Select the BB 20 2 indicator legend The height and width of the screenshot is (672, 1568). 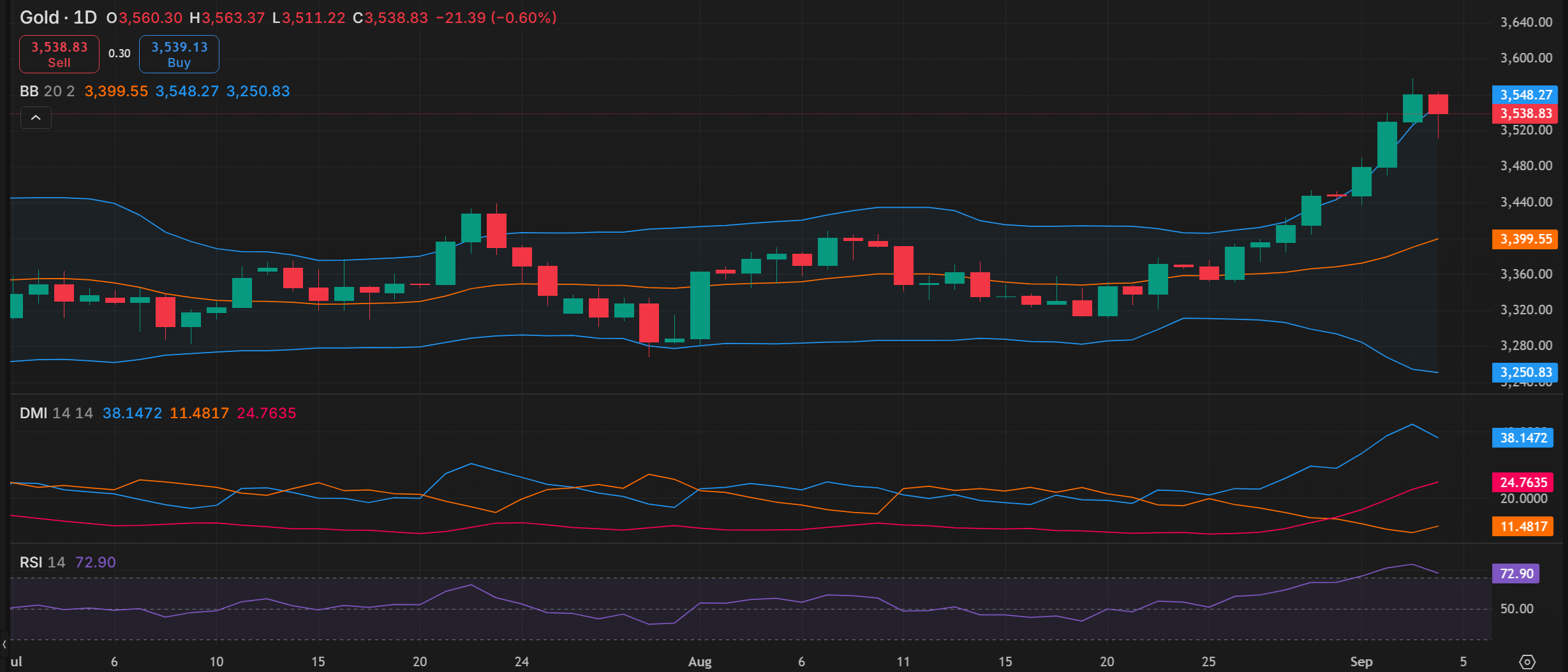coord(47,91)
